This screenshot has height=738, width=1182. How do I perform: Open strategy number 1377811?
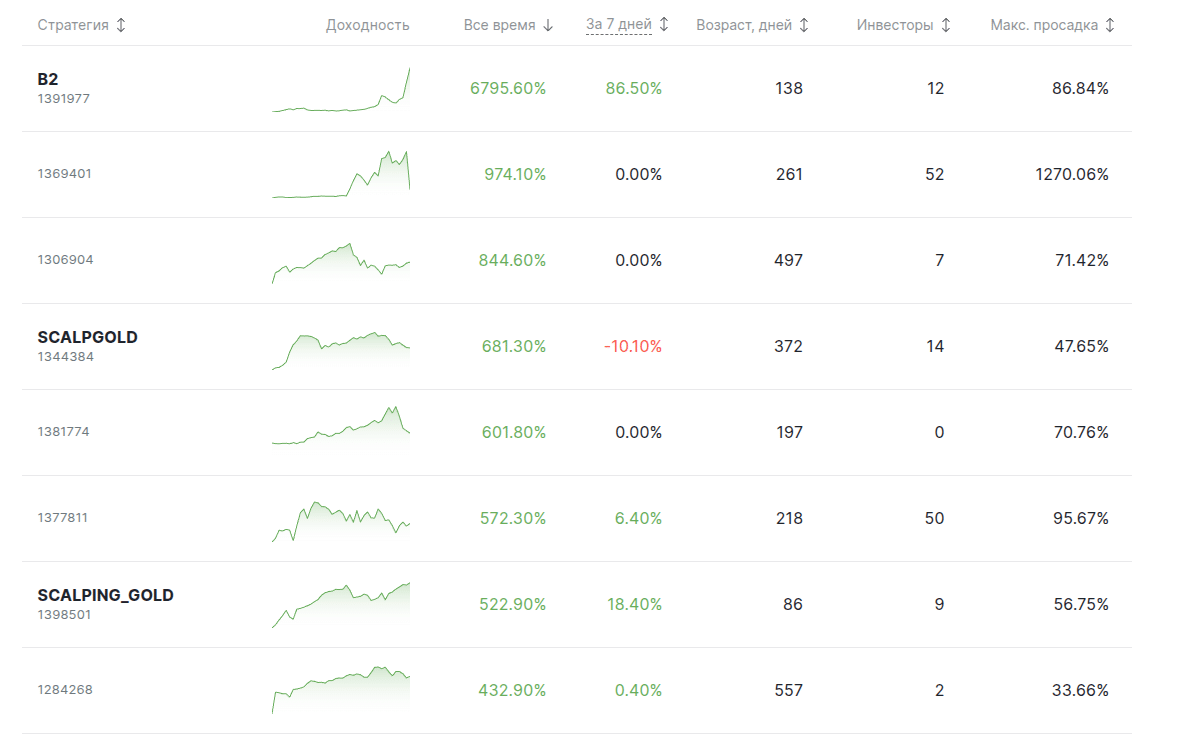pos(65,518)
